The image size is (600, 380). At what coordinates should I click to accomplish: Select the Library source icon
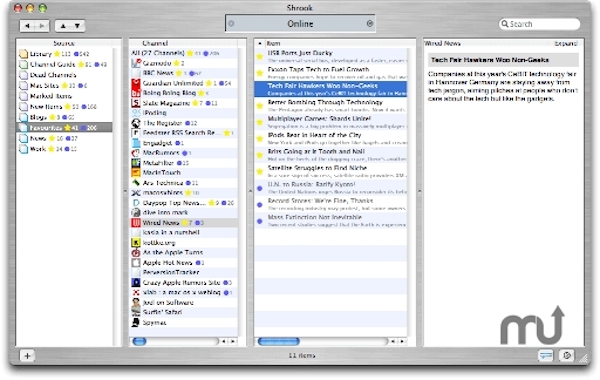tap(23, 54)
